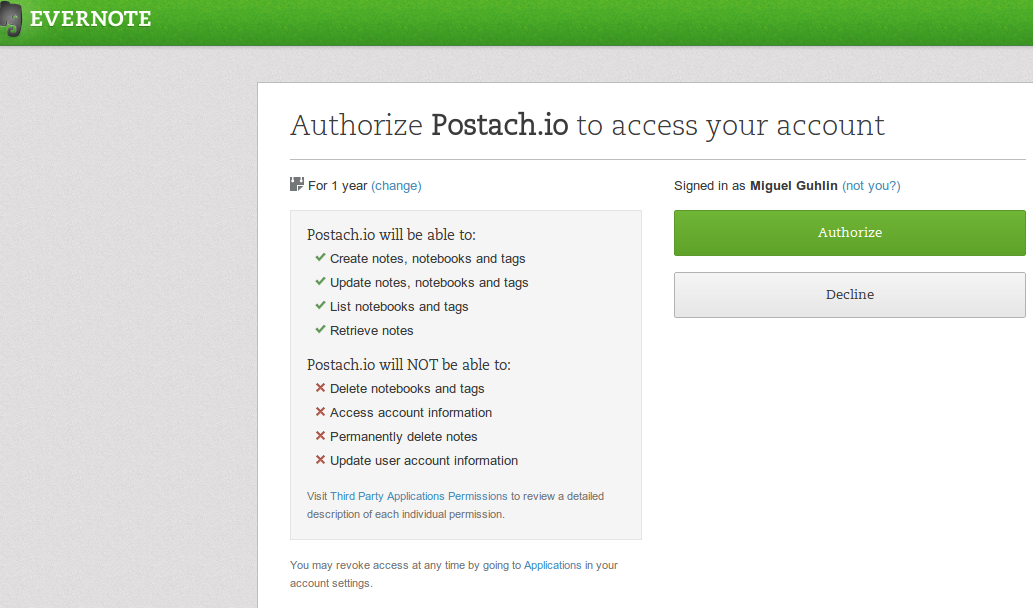Click the 'Authorize Postach.io to access your account' heading
This screenshot has width=1033, height=608.
587,125
